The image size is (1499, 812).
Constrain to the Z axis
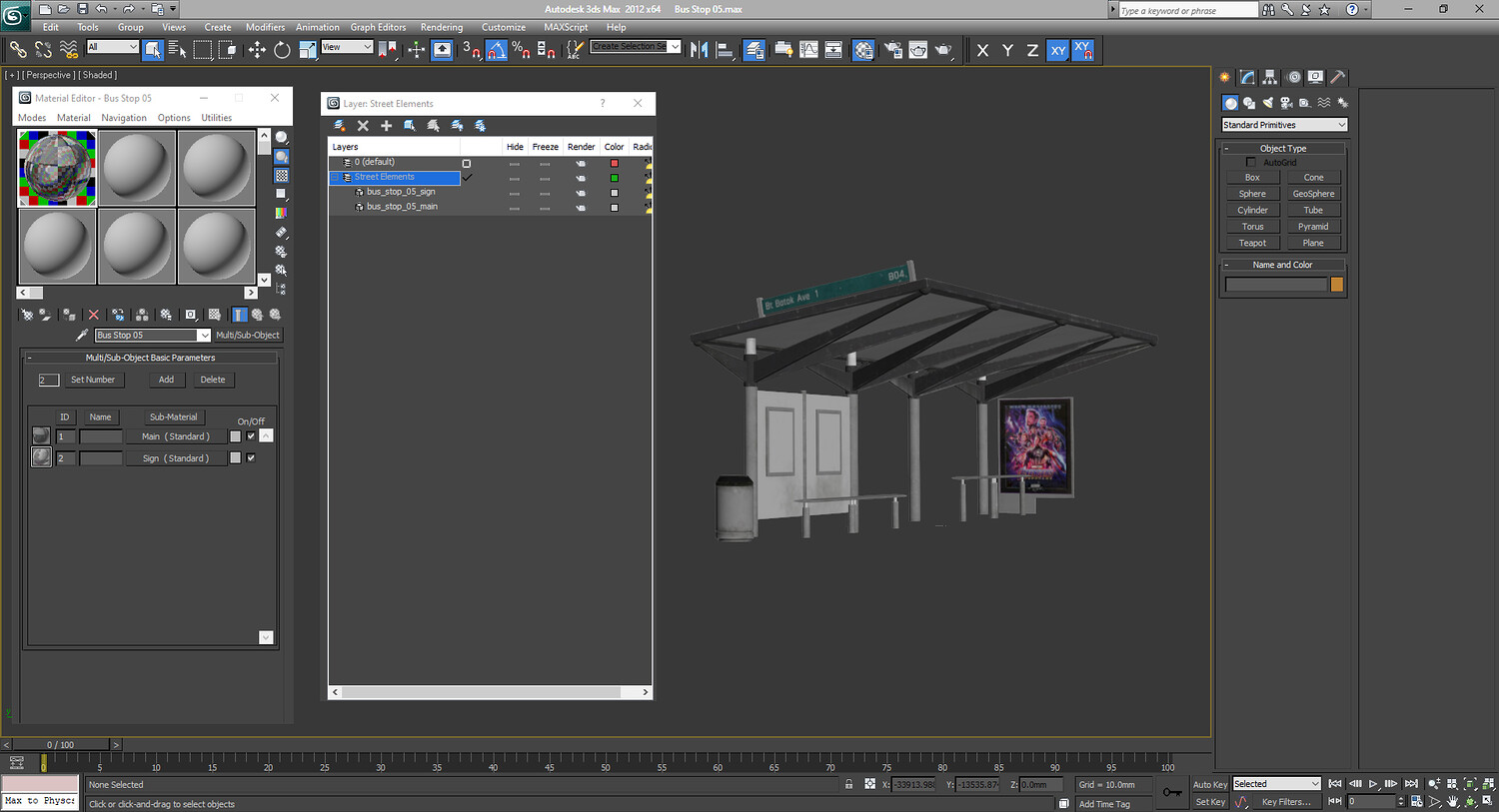click(1032, 50)
